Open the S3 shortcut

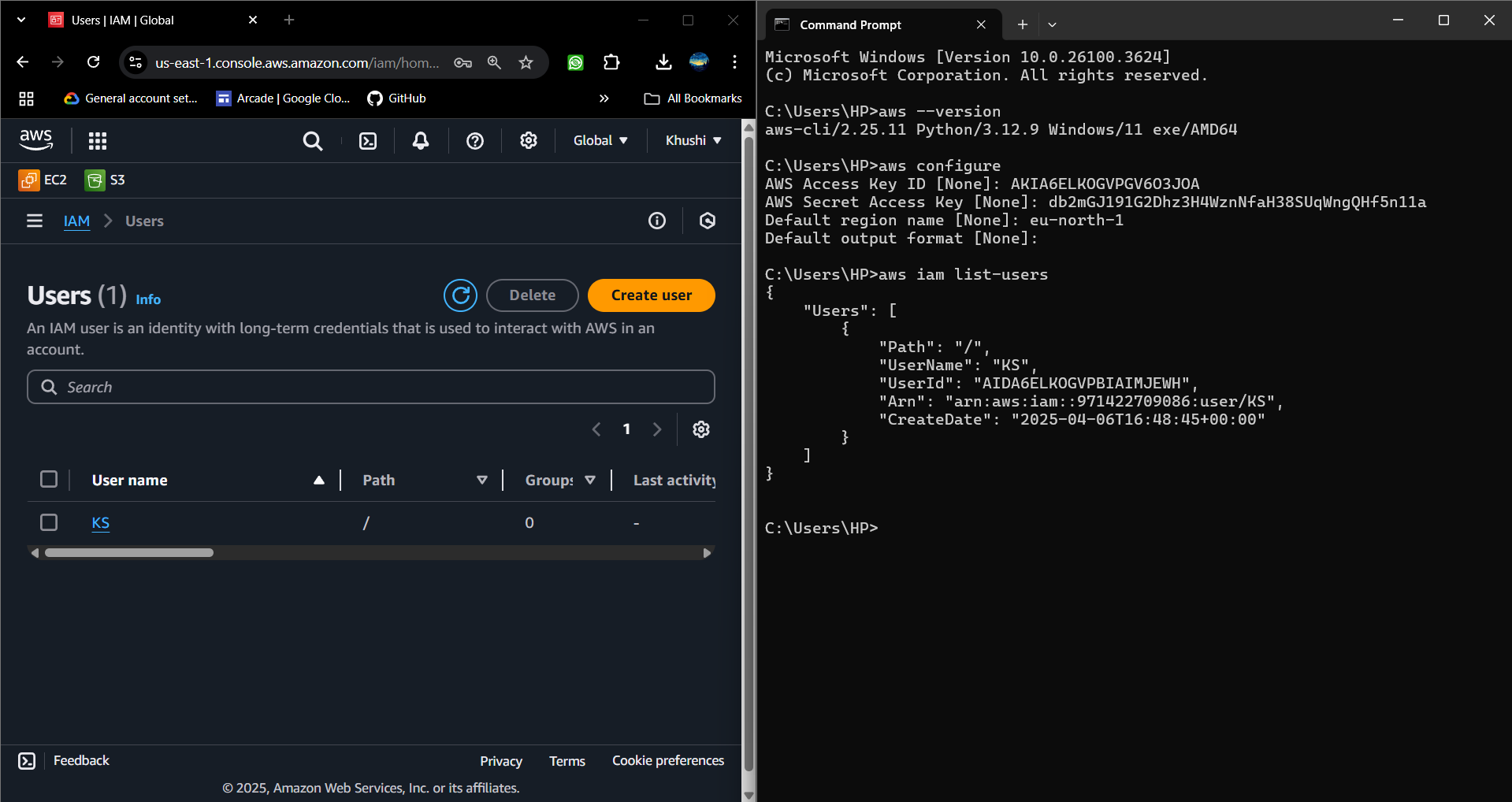coord(105,180)
